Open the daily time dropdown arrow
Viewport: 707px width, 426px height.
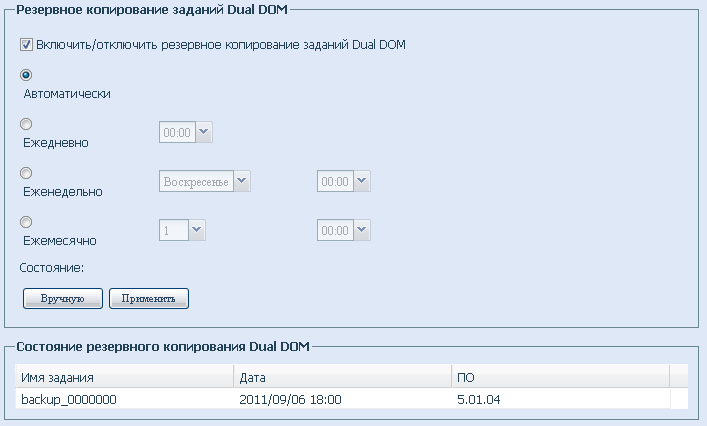204,132
